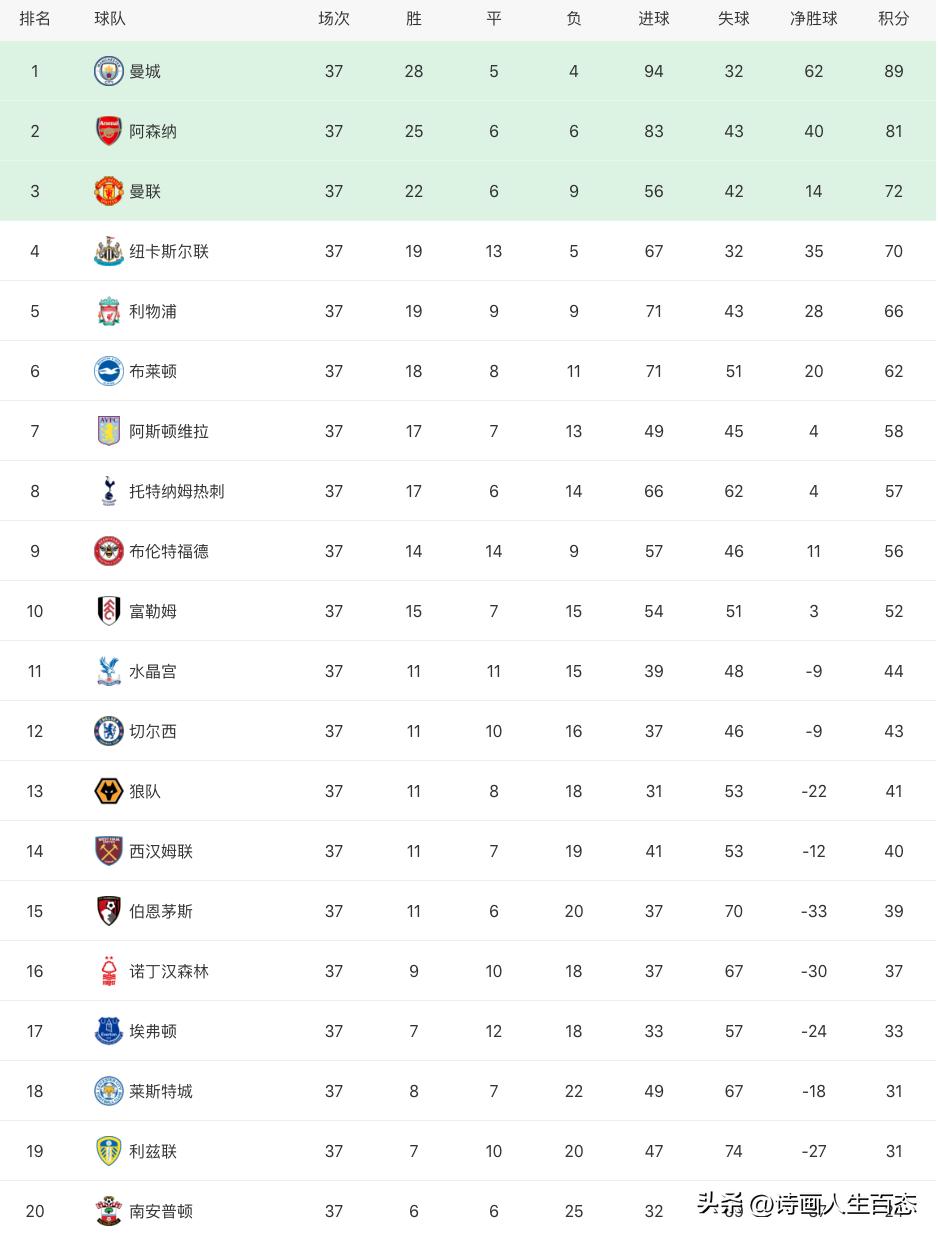Select the 水晶宫 team name

click(152, 671)
